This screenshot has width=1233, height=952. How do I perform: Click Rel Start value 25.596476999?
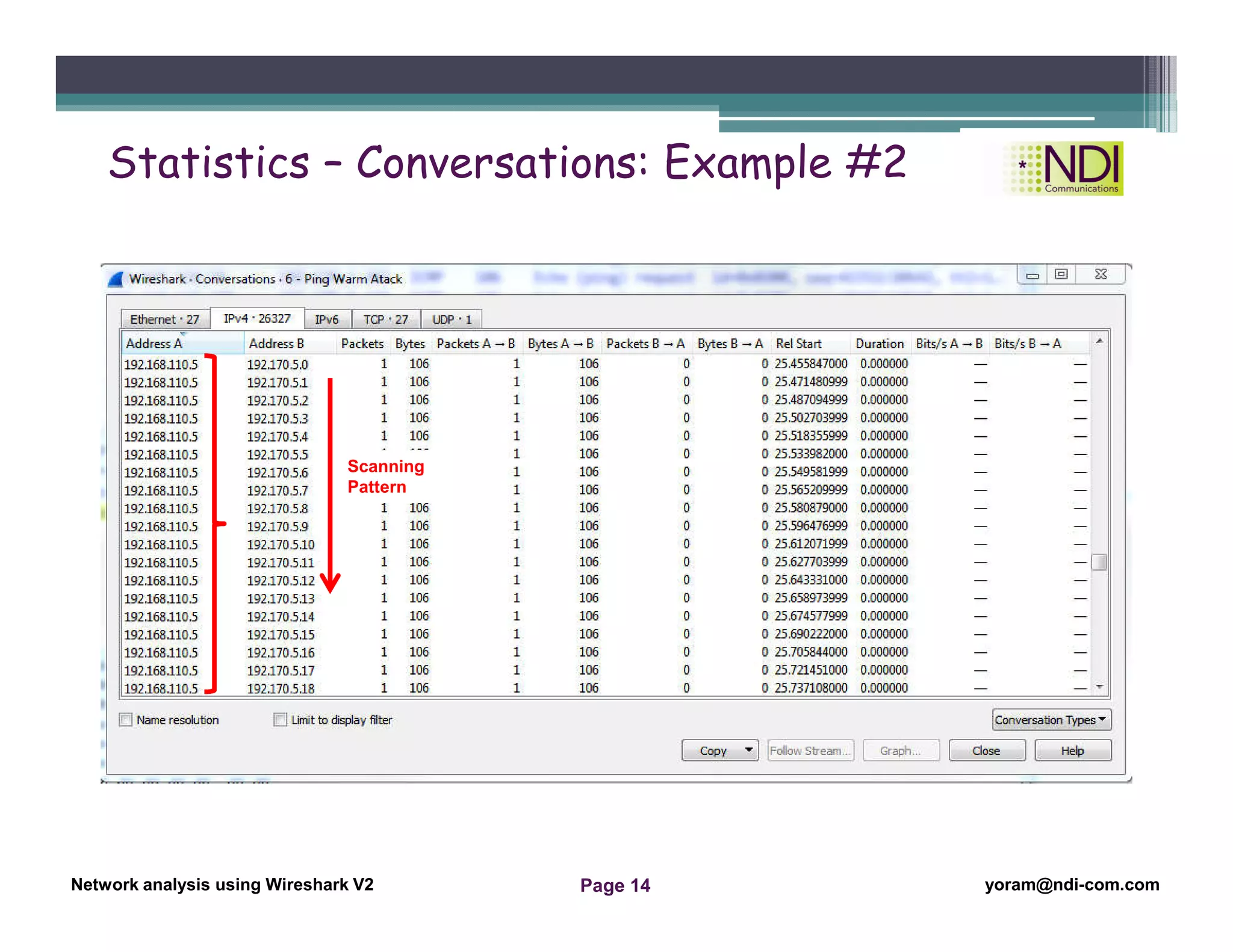(811, 526)
